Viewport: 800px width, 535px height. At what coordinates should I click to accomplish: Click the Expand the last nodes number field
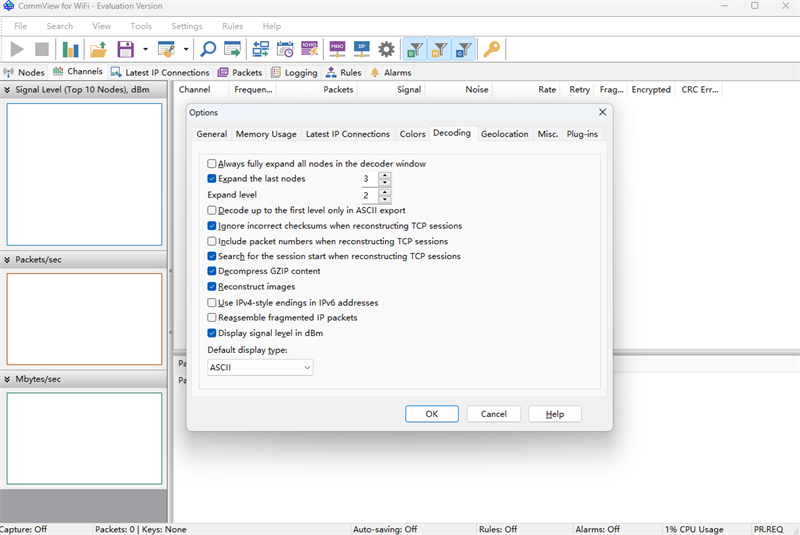tap(370, 179)
